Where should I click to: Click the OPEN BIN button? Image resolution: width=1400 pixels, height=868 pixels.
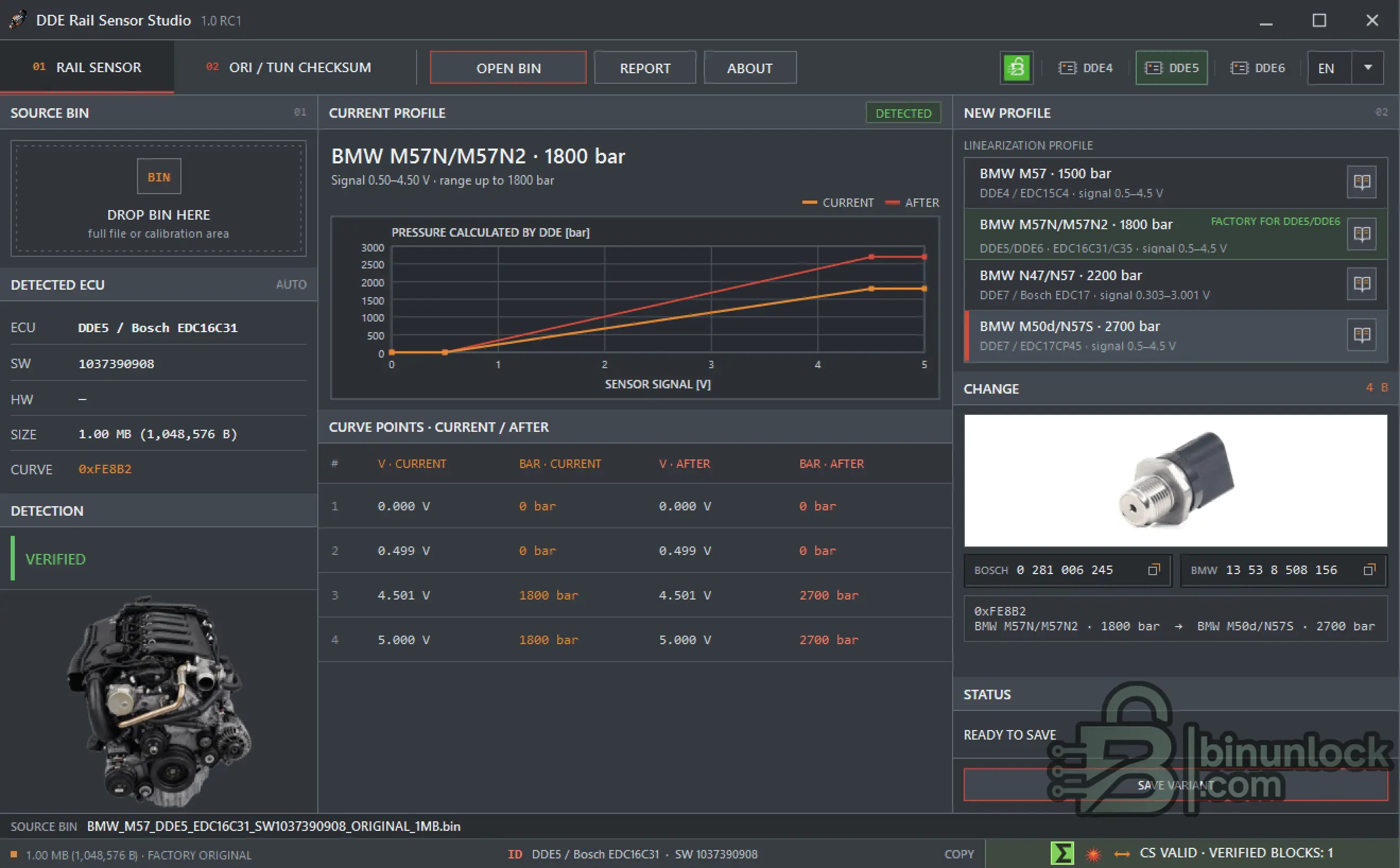coord(508,68)
